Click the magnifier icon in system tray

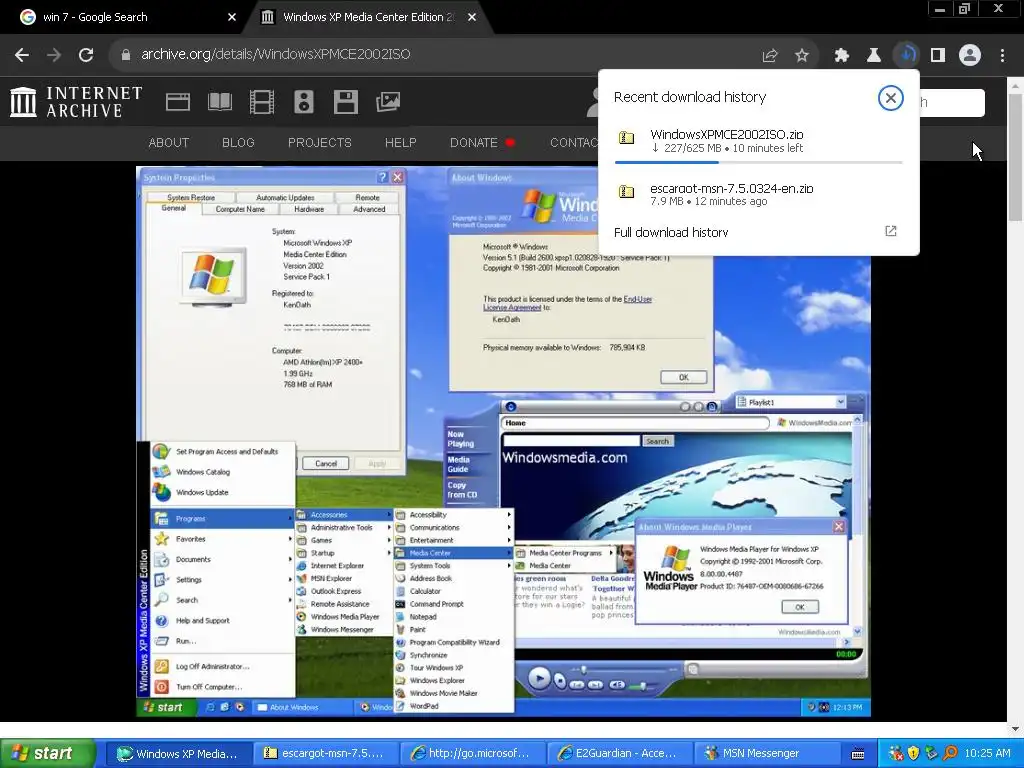[950, 754]
